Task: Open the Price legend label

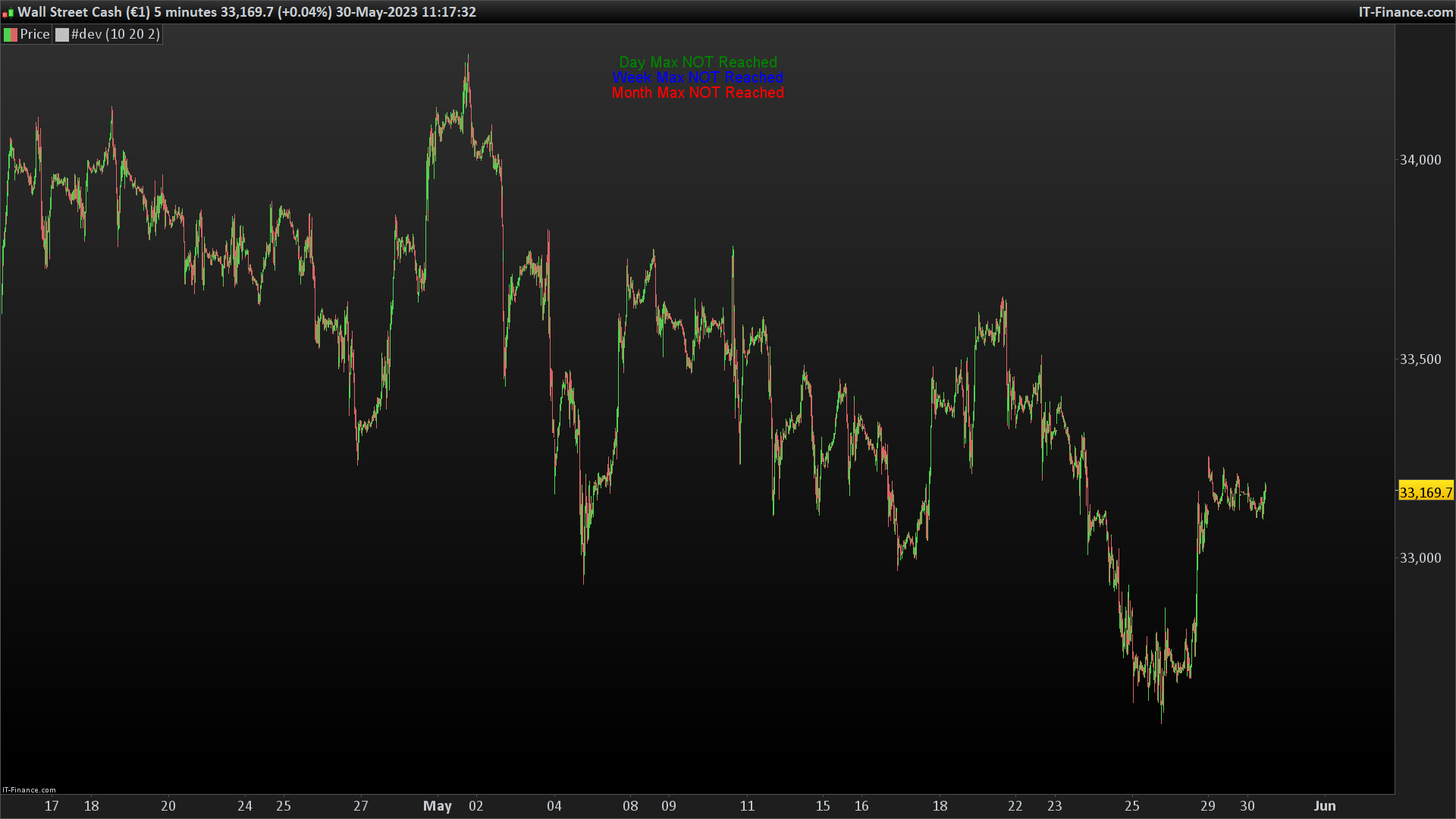Action: pos(34,34)
